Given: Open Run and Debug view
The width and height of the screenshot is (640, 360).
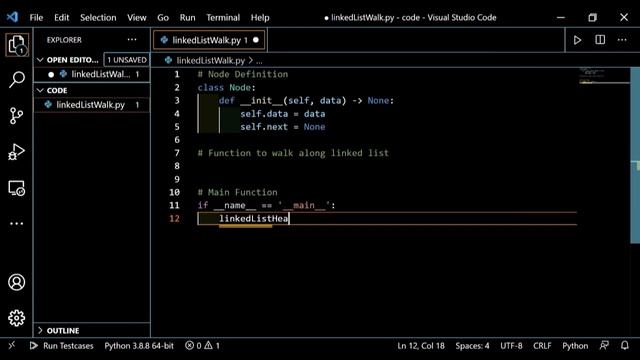Looking at the screenshot, I should point(17,152).
